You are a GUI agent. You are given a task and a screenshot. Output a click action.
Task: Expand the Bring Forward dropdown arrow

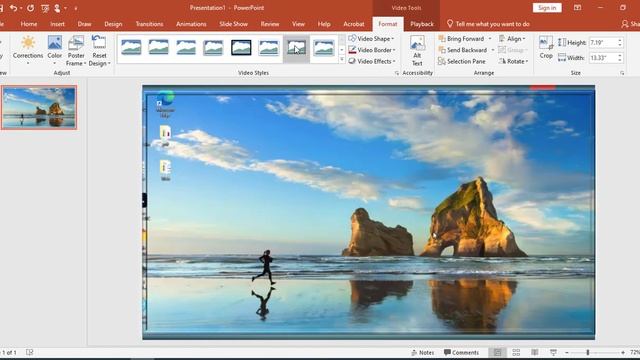tap(490, 38)
